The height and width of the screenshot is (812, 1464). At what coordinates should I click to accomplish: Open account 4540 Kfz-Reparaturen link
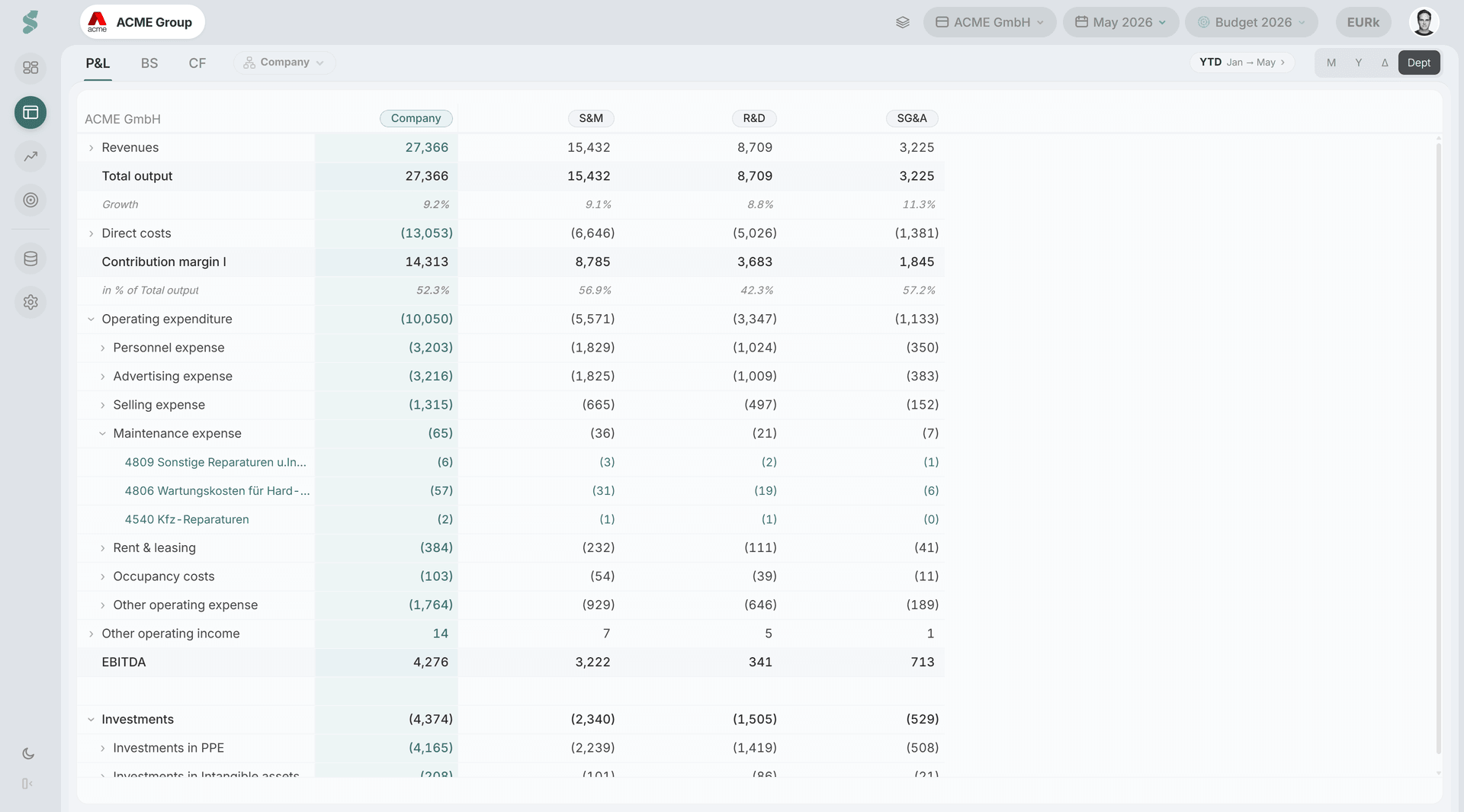tap(187, 519)
